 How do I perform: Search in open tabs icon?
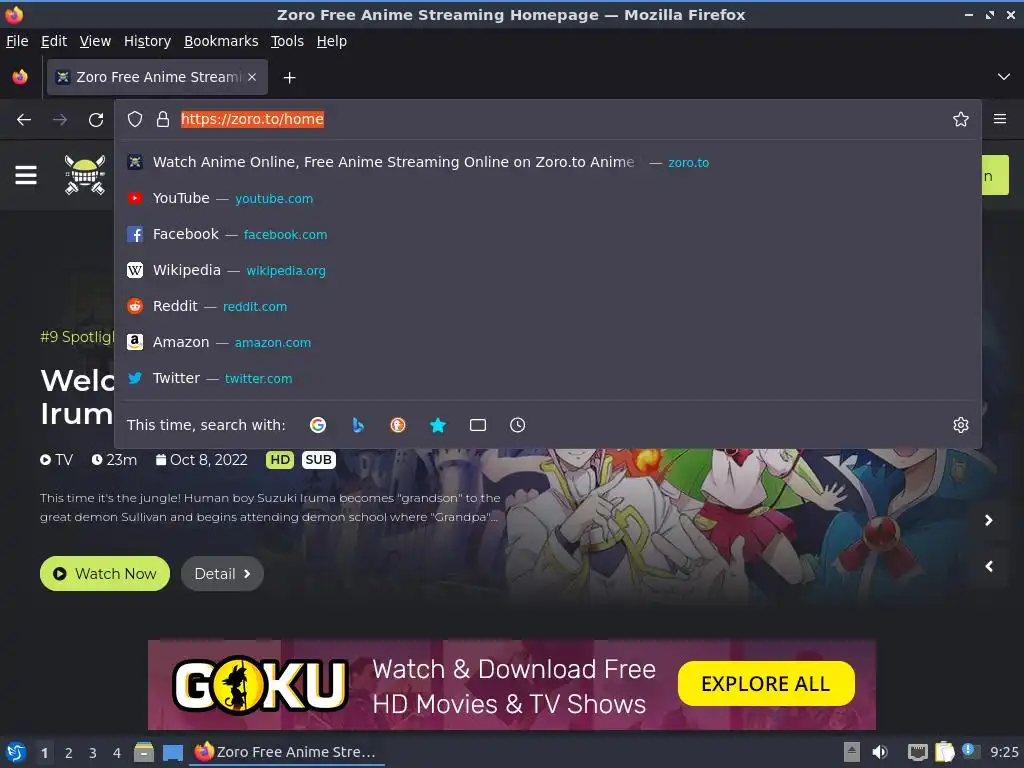click(x=477, y=425)
